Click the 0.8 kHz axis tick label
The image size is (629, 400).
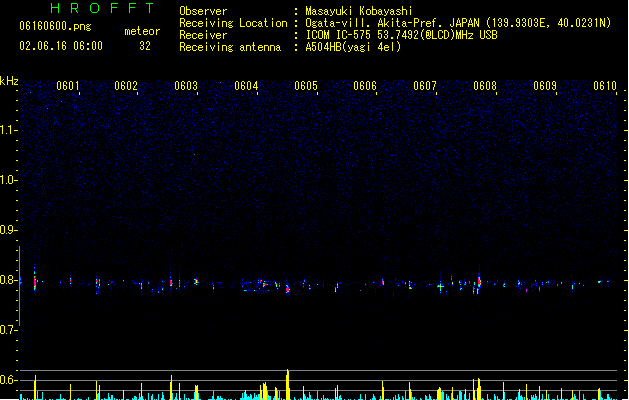coord(8,280)
